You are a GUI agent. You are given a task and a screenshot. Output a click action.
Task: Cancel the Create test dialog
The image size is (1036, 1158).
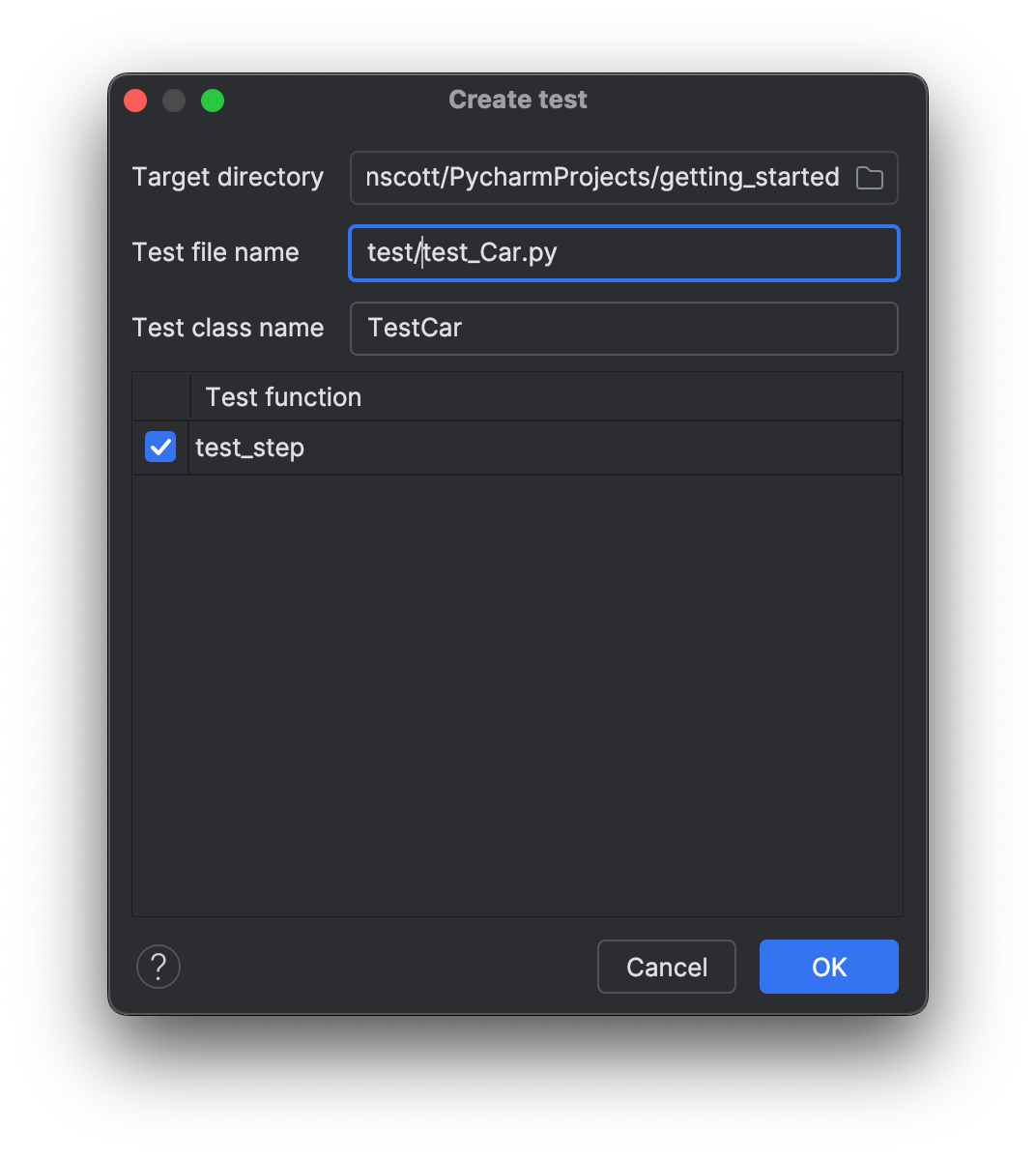click(x=666, y=967)
